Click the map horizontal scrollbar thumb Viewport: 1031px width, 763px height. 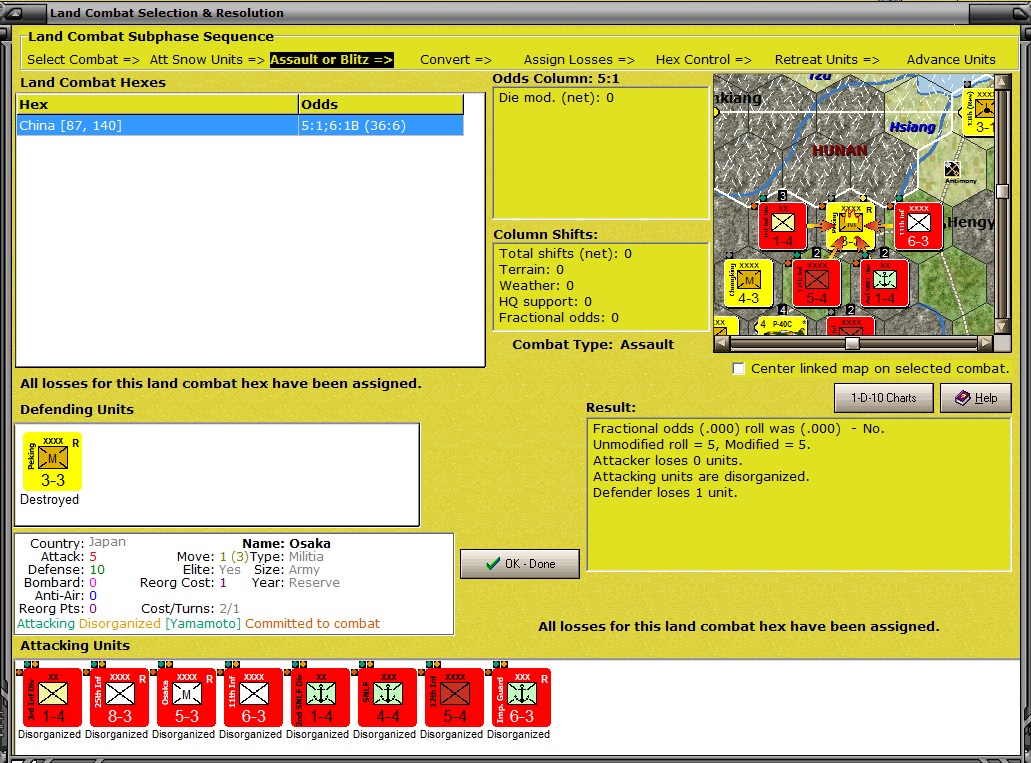click(852, 343)
